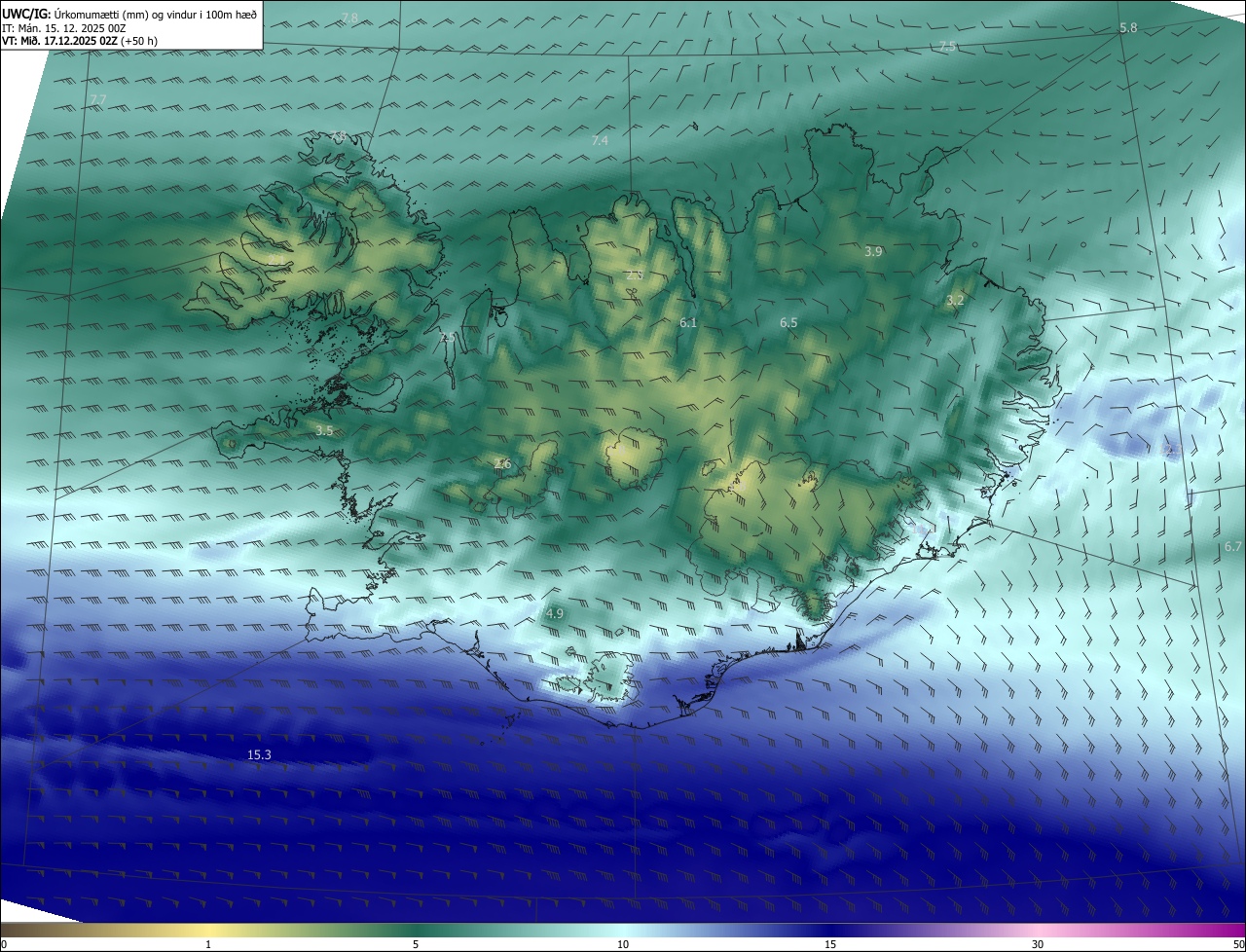The width and height of the screenshot is (1246, 952).
Task: Click the yellow section of the color bar
Action: pyautogui.click(x=209, y=930)
